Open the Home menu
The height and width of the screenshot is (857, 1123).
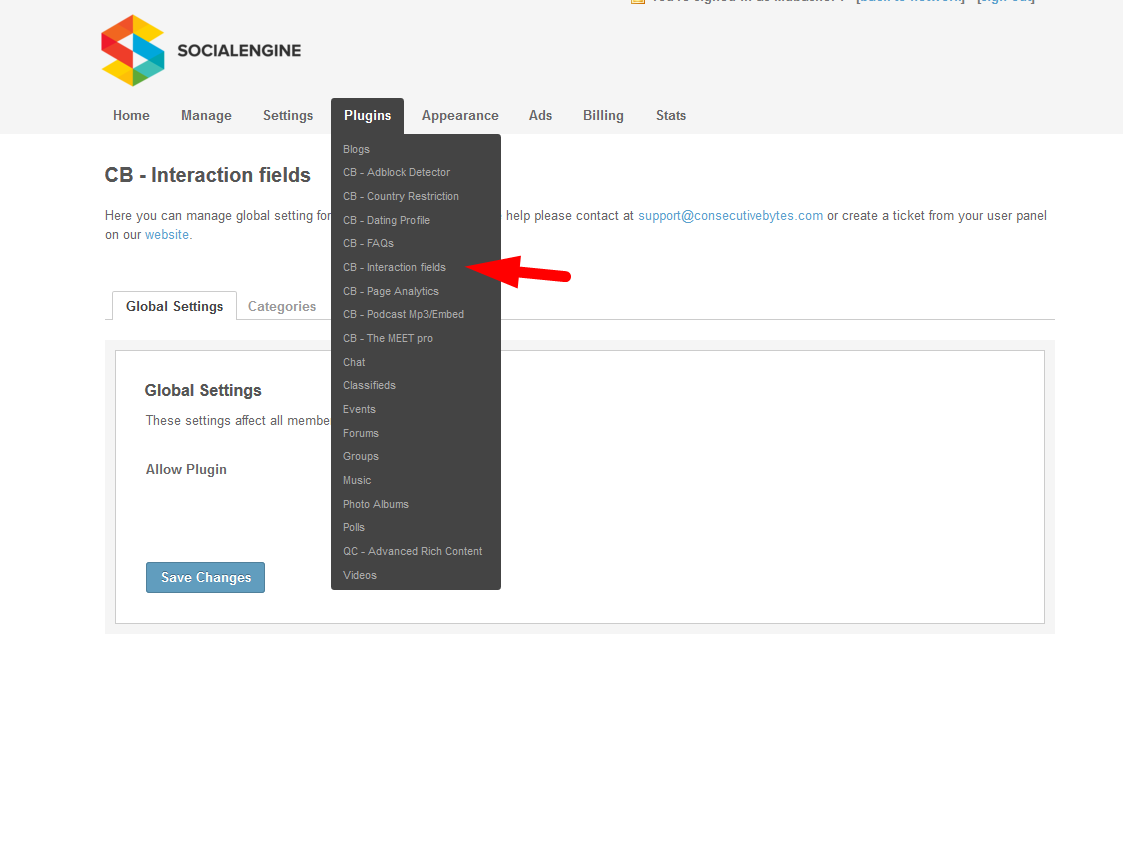131,116
